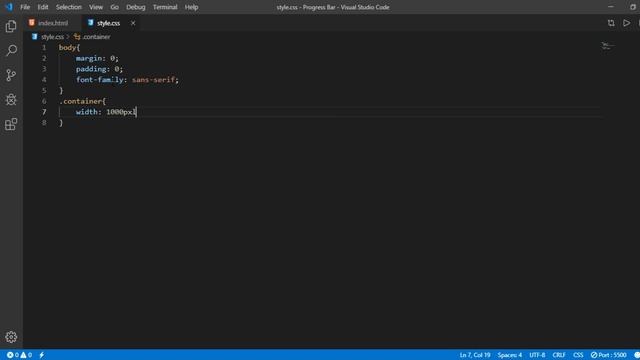Open the Search view in activity bar
Image resolution: width=640 pixels, height=360 pixels.
(11, 51)
